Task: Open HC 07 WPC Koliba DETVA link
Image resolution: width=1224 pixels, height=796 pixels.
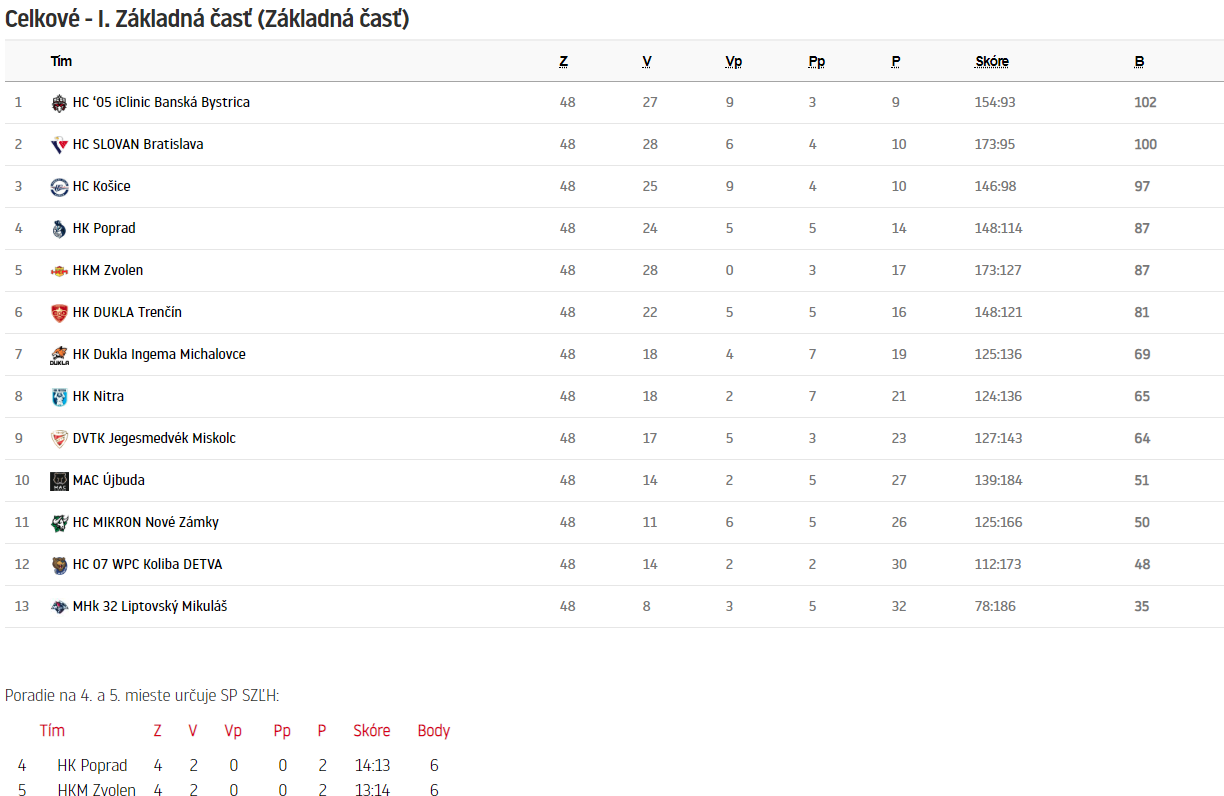Action: tap(148, 564)
